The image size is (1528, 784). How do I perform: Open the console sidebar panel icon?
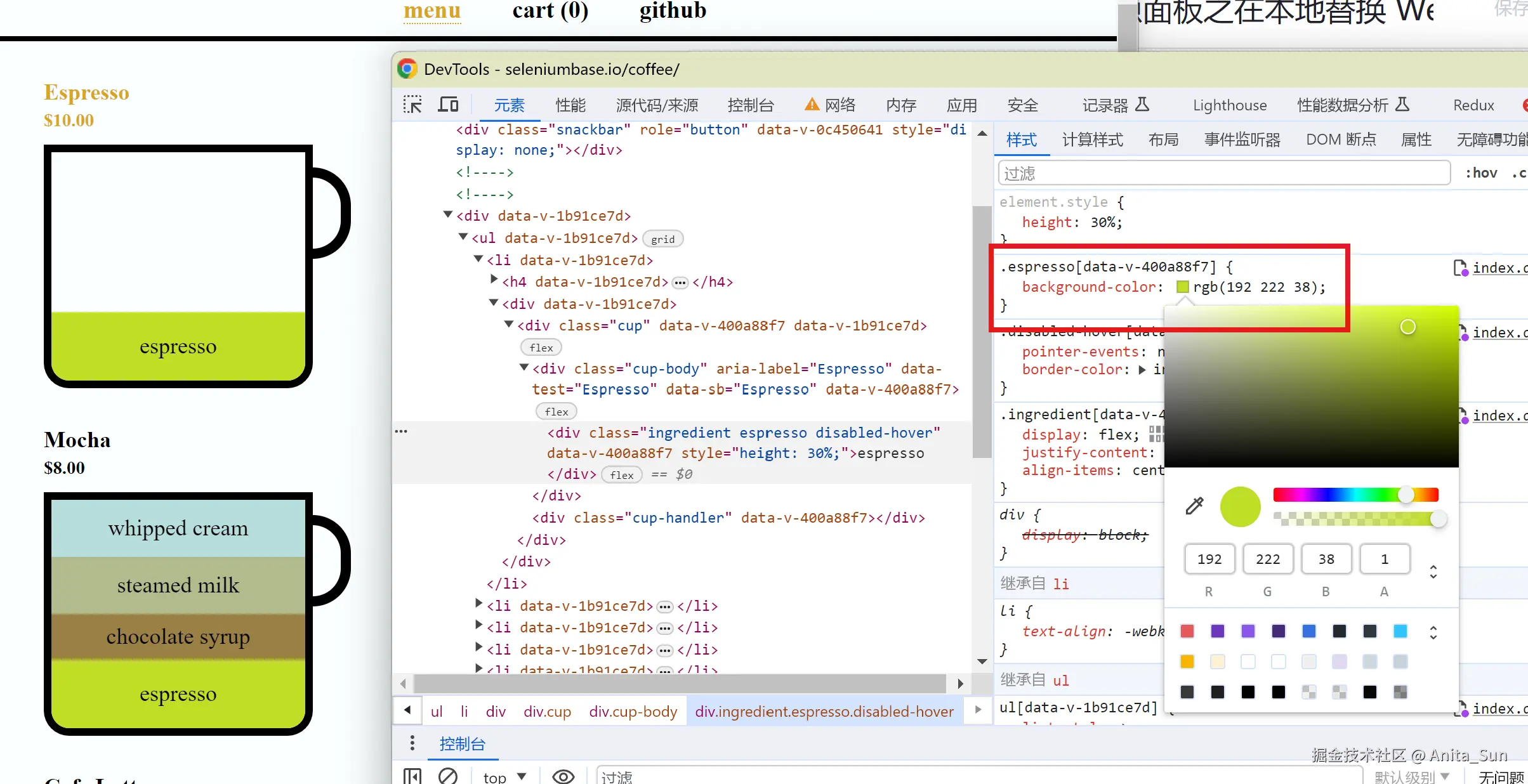pyautogui.click(x=412, y=776)
